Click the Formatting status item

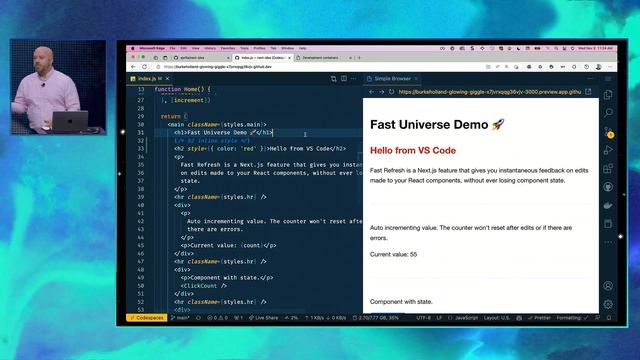click(572, 318)
